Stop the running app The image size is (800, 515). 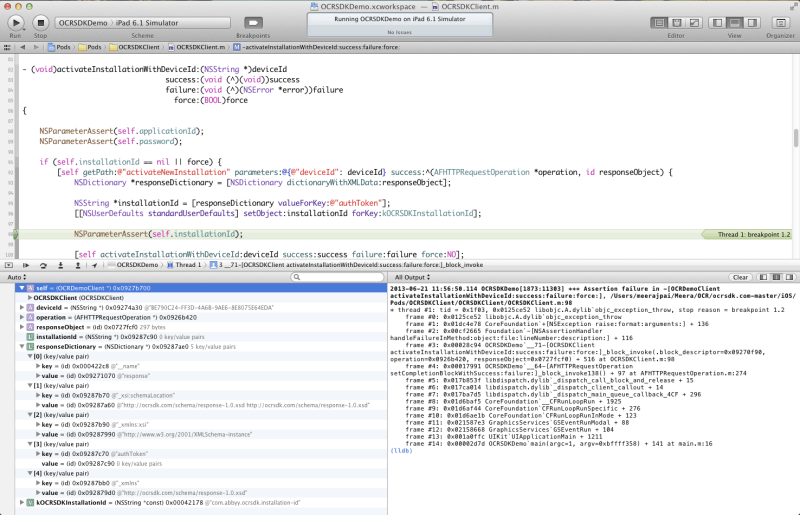[x=40, y=23]
